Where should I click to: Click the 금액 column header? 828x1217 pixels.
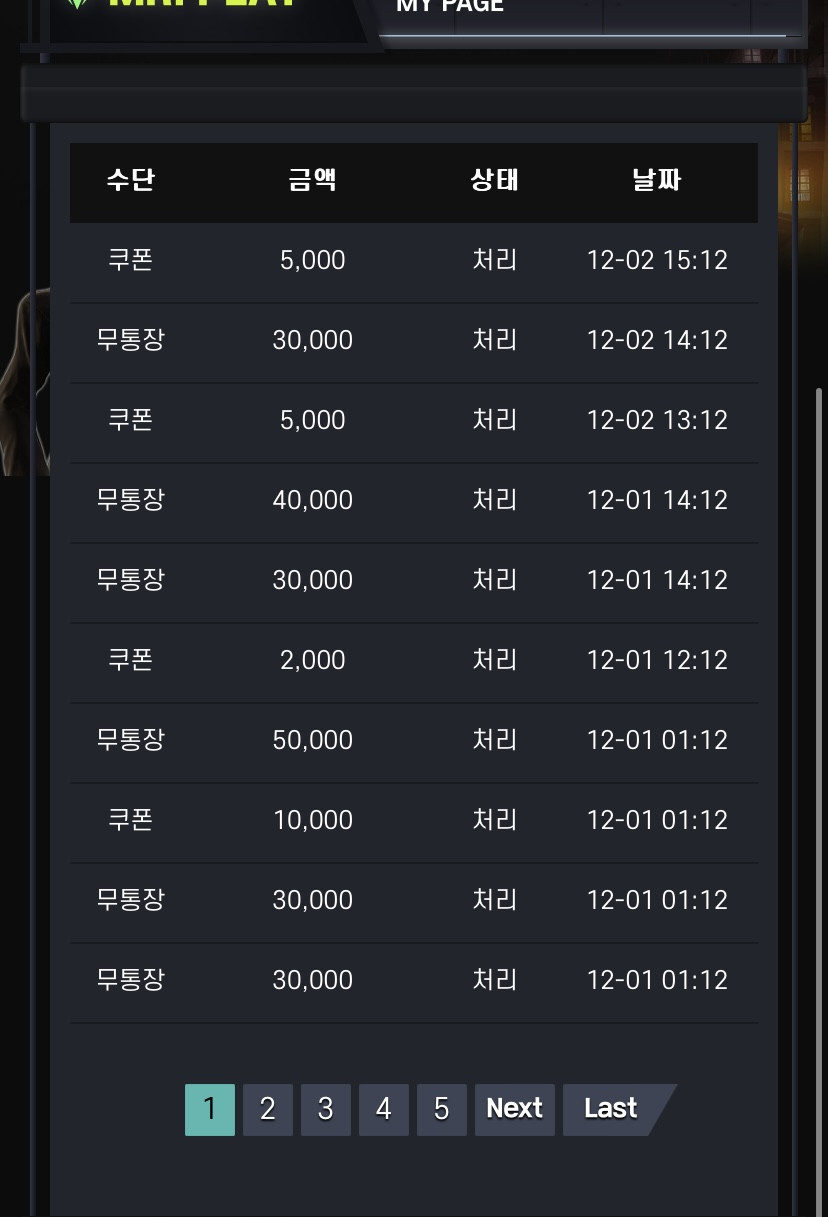tap(313, 181)
